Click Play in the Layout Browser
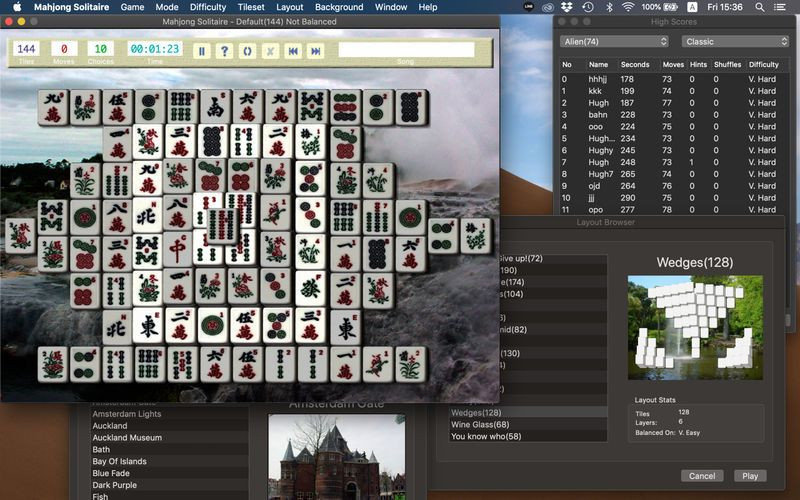 click(x=750, y=476)
